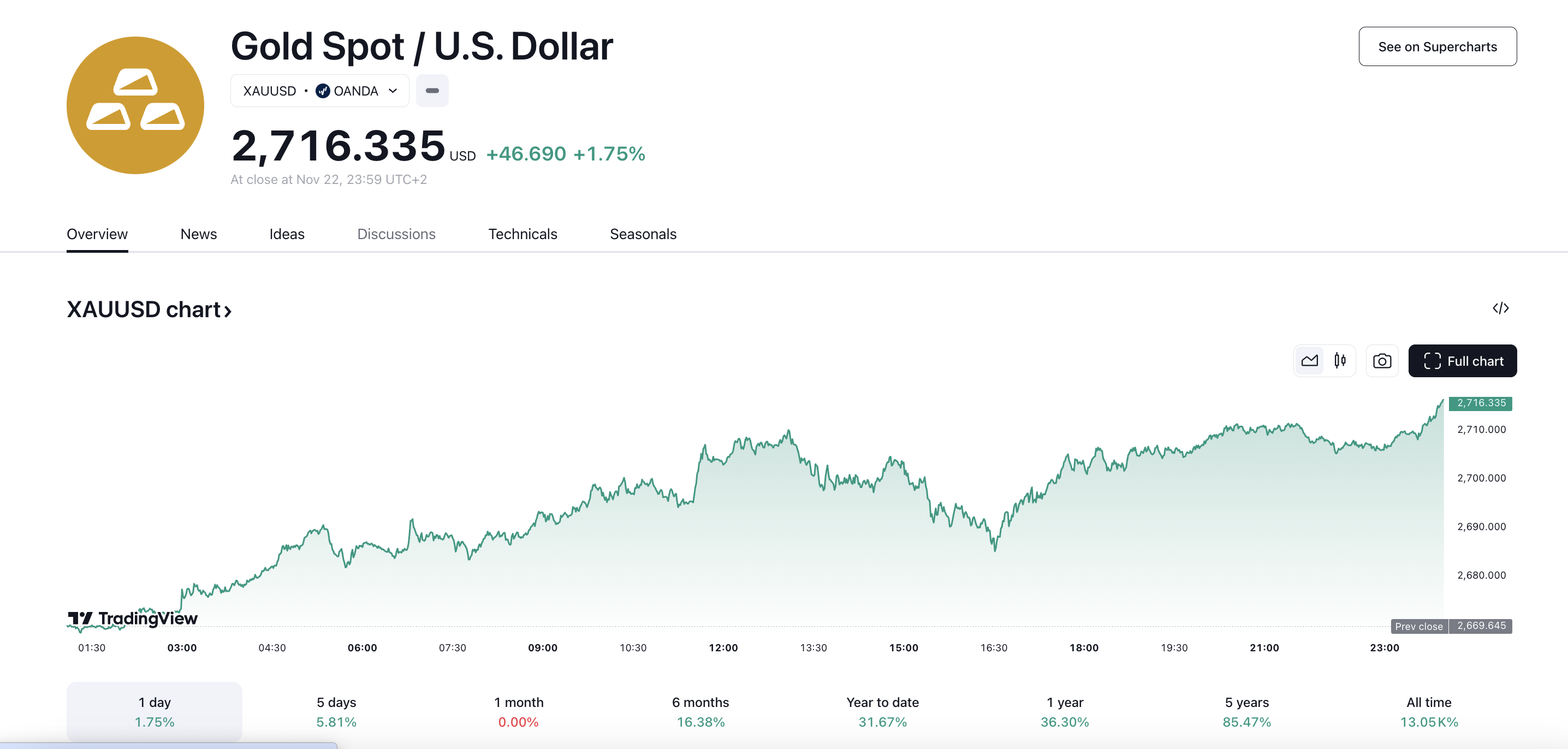Open the embed code icon
Viewport: 1568px width, 749px height.
(x=1500, y=308)
